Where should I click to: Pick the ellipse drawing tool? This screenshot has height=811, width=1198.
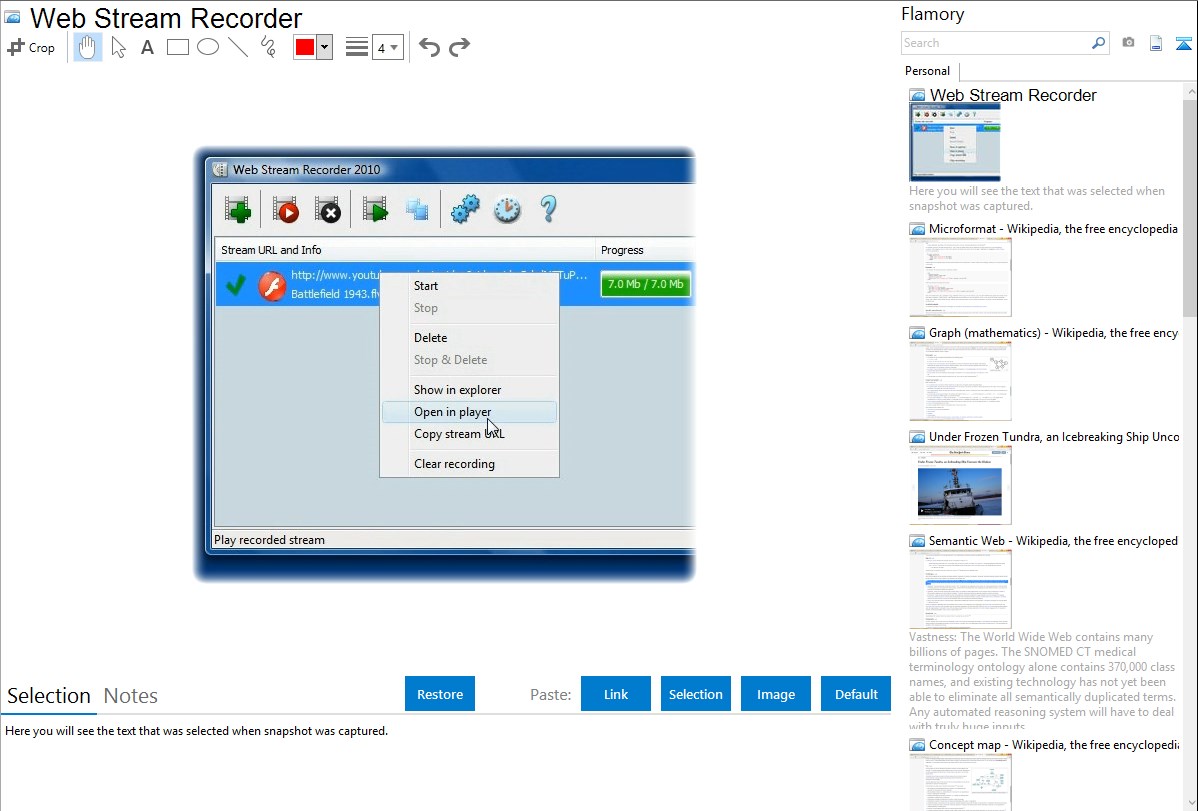click(208, 47)
